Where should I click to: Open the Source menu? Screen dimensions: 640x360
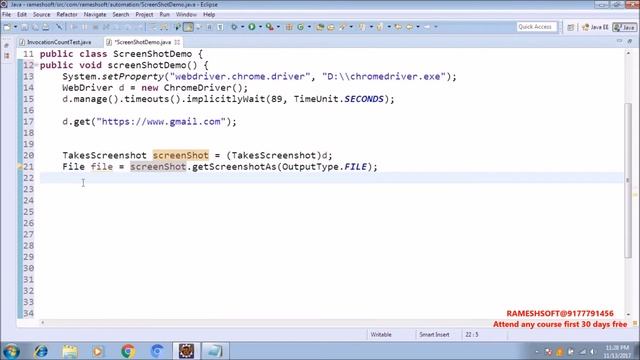coord(42,14)
